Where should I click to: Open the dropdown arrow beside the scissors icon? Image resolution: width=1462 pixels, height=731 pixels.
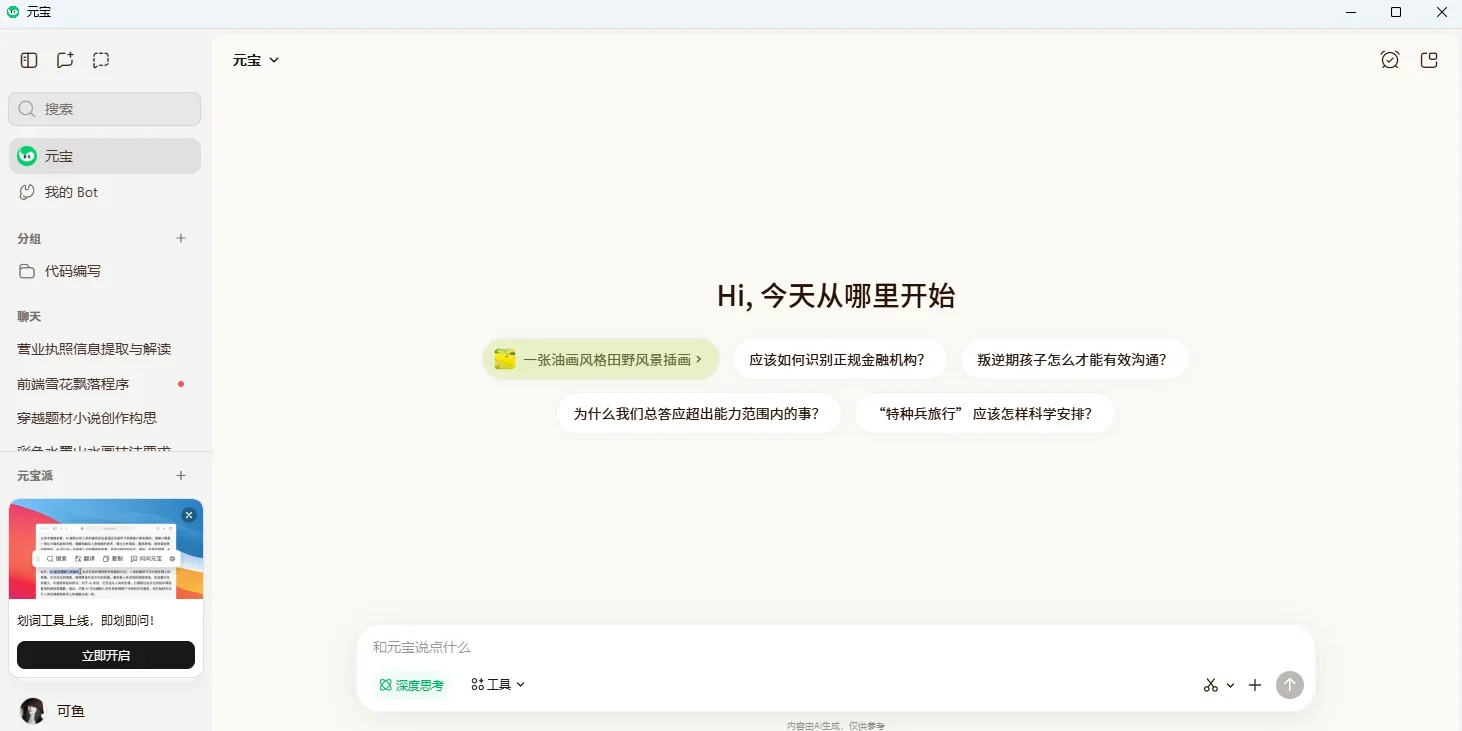click(x=1230, y=685)
